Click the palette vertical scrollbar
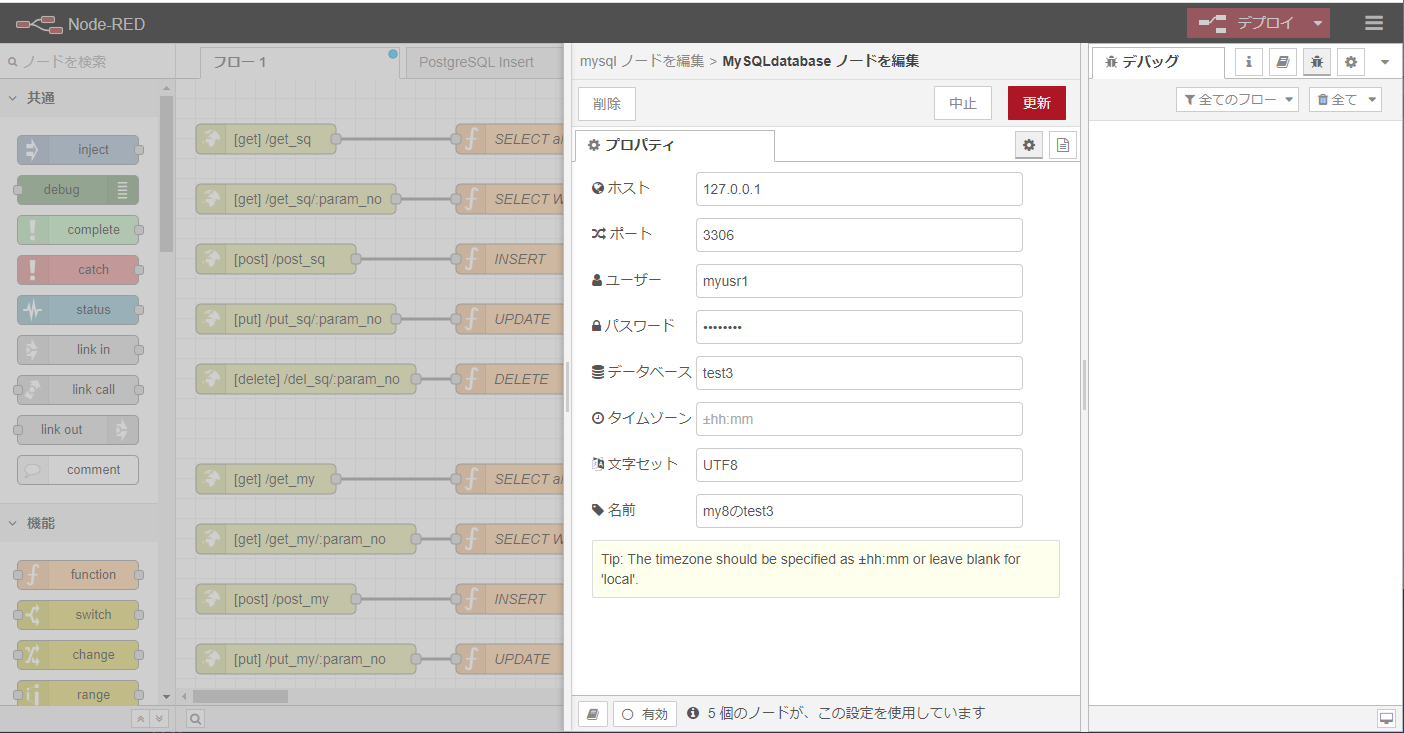This screenshot has width=1404, height=733. pyautogui.click(x=166, y=174)
